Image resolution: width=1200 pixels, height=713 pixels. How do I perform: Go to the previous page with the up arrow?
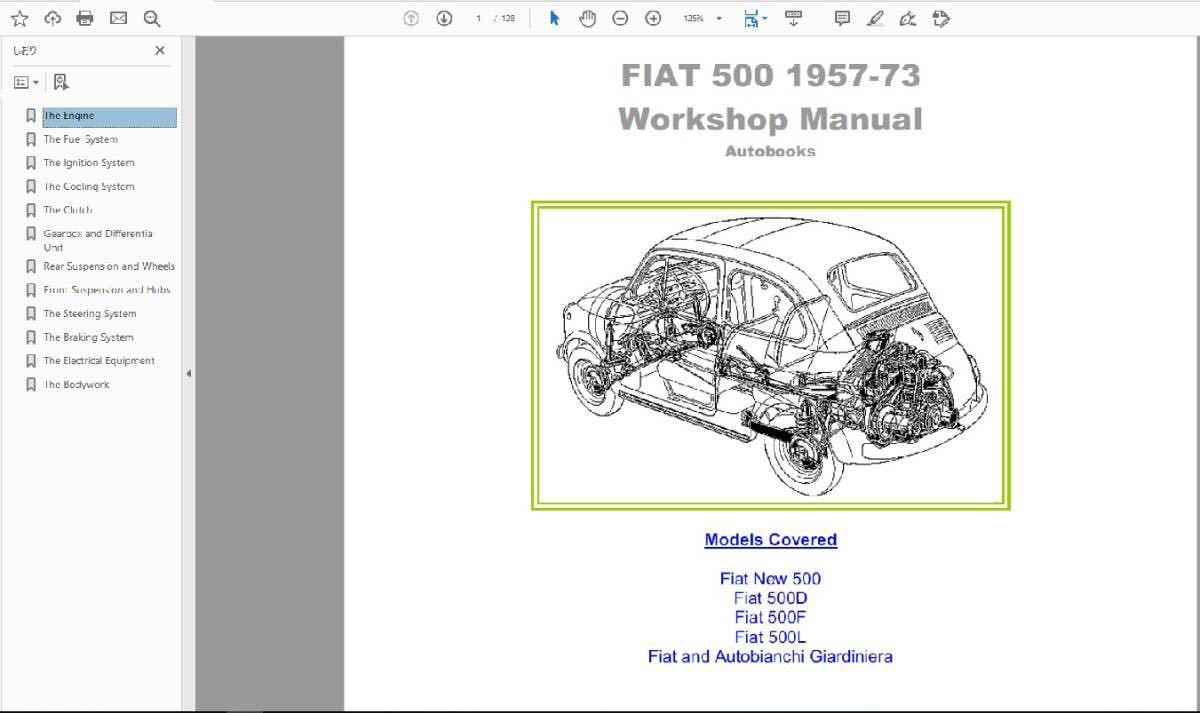[411, 18]
